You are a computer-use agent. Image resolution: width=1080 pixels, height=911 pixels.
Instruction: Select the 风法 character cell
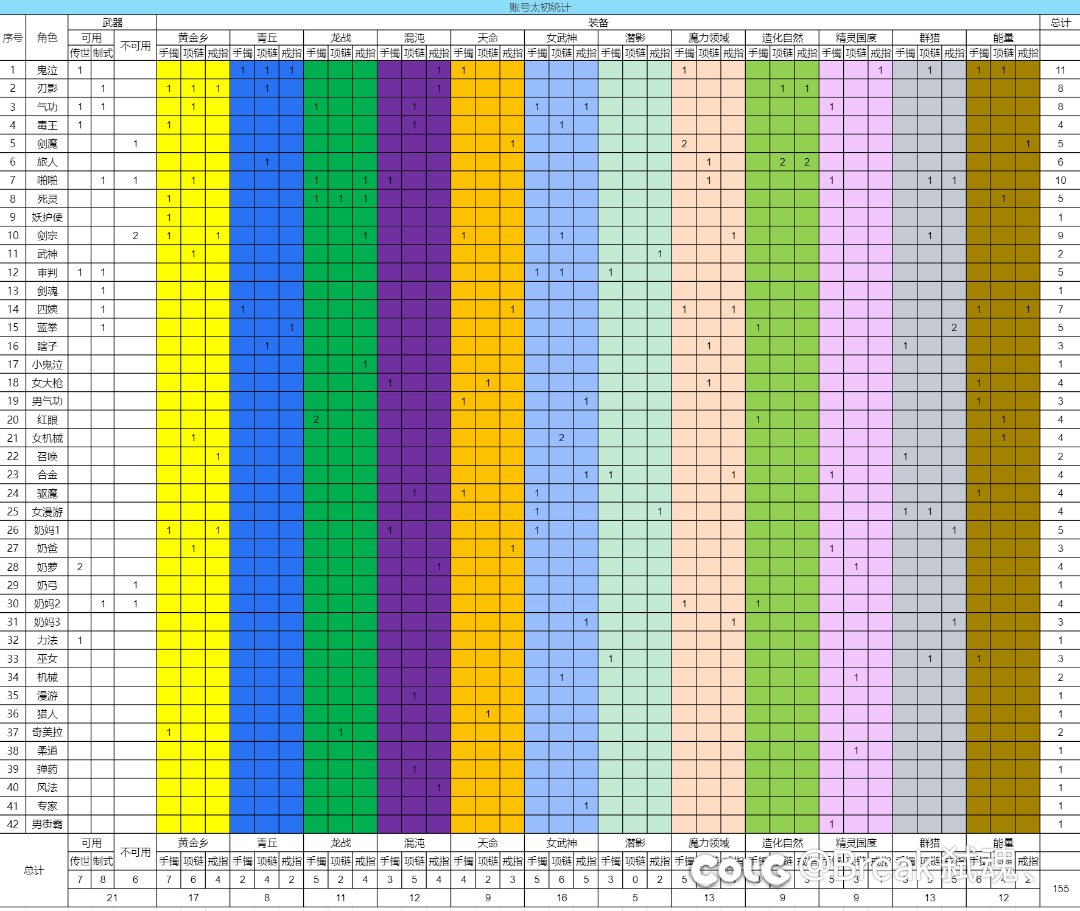[x=47, y=787]
